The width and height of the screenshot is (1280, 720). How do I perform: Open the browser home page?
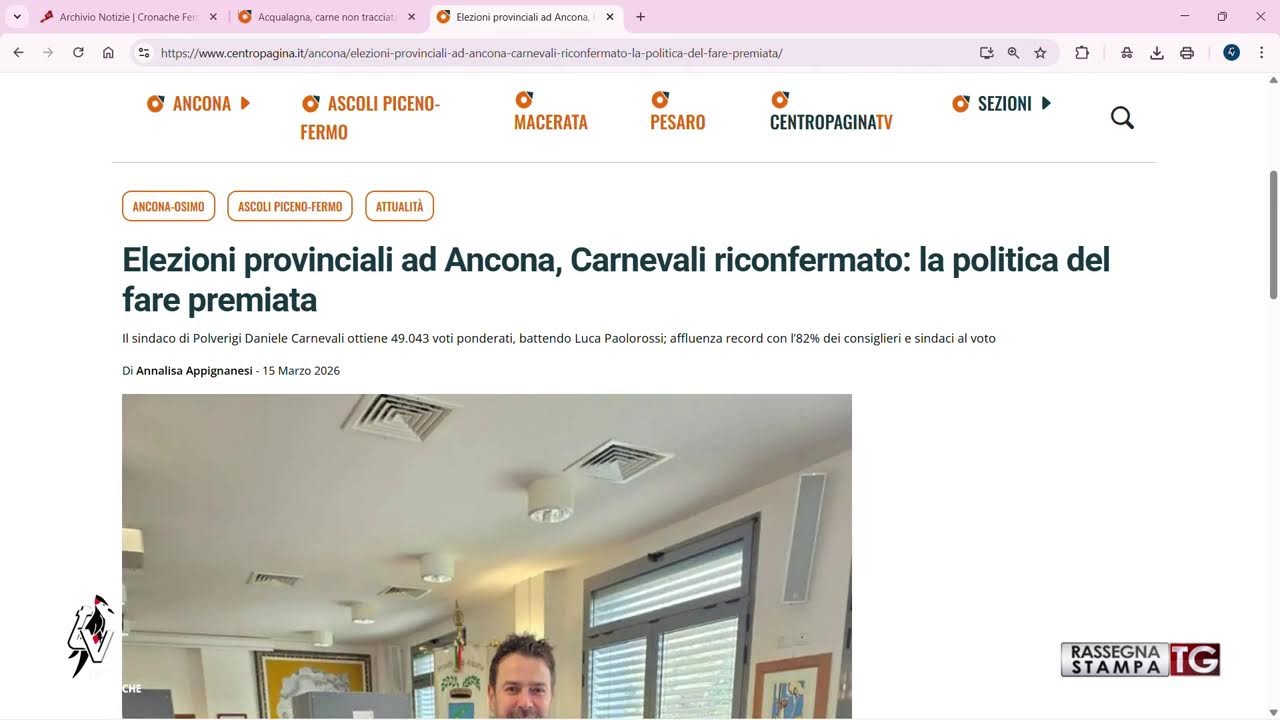[x=108, y=53]
